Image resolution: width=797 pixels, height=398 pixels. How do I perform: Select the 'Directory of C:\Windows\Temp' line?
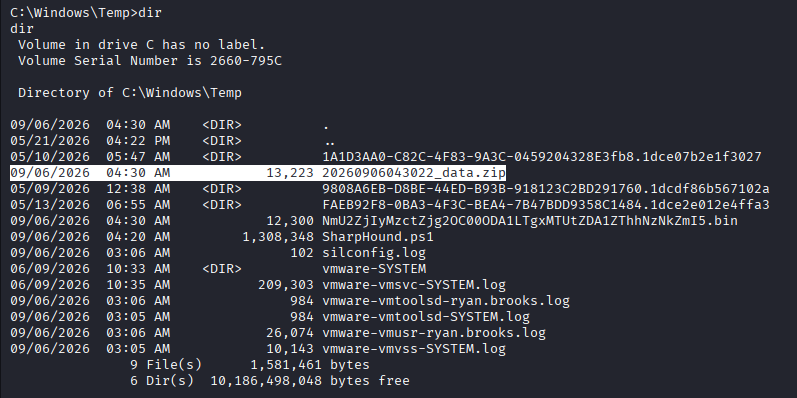[x=130, y=93]
